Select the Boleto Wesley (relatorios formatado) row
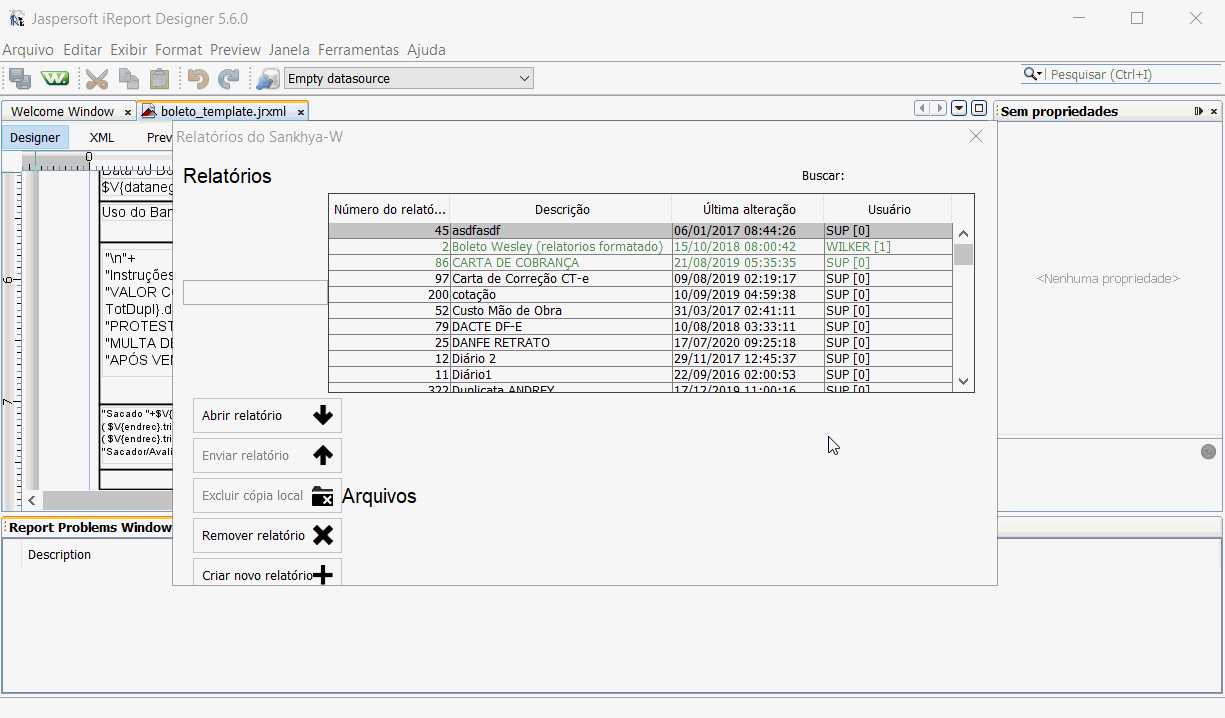 [641, 247]
